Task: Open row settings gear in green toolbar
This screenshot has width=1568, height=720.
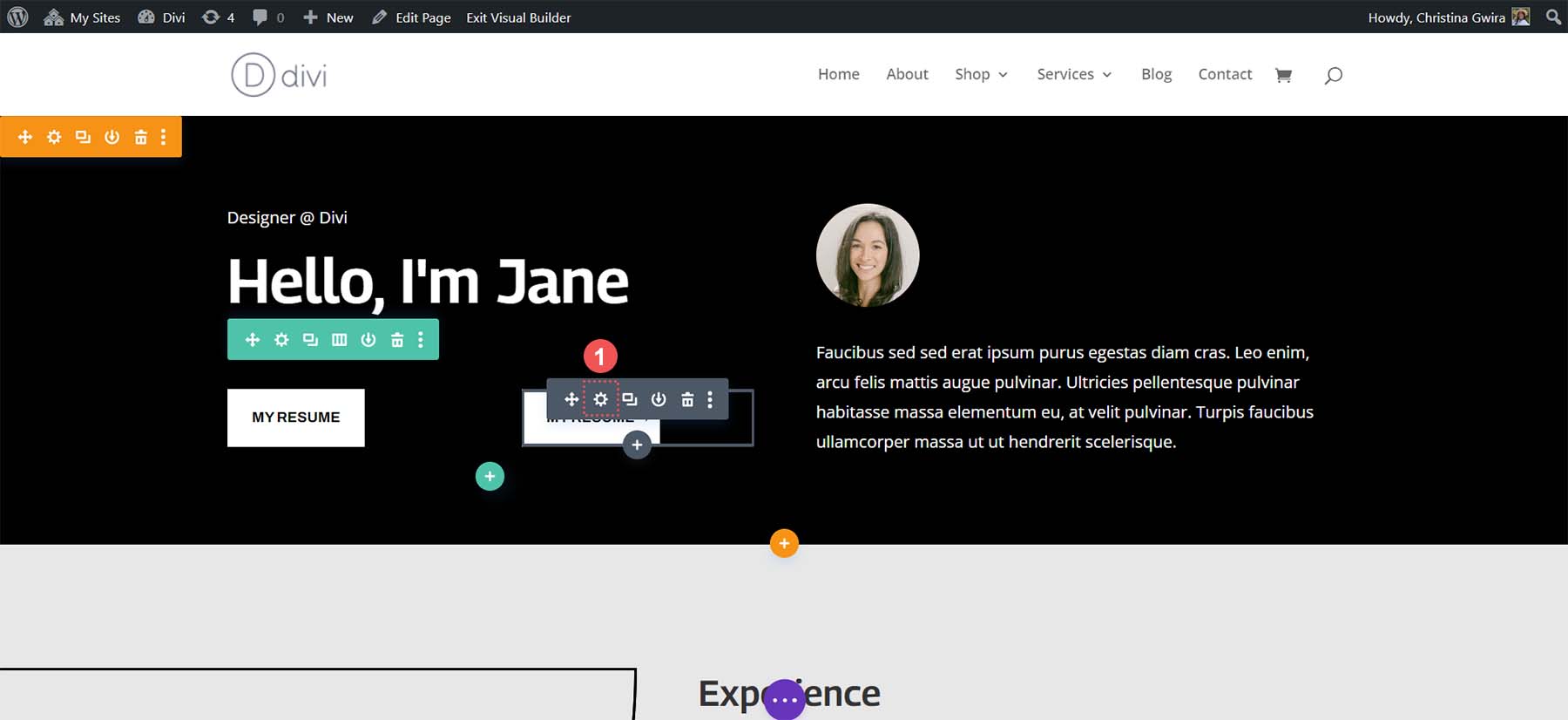Action: [281, 339]
